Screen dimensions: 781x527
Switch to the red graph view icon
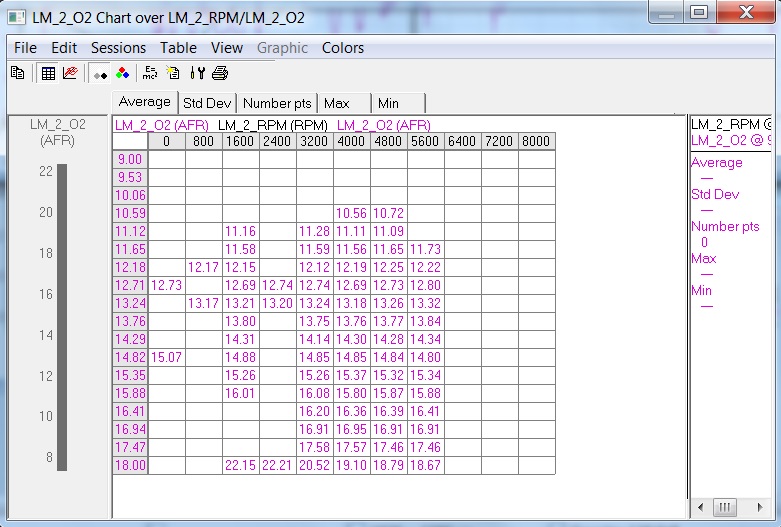click(69, 73)
